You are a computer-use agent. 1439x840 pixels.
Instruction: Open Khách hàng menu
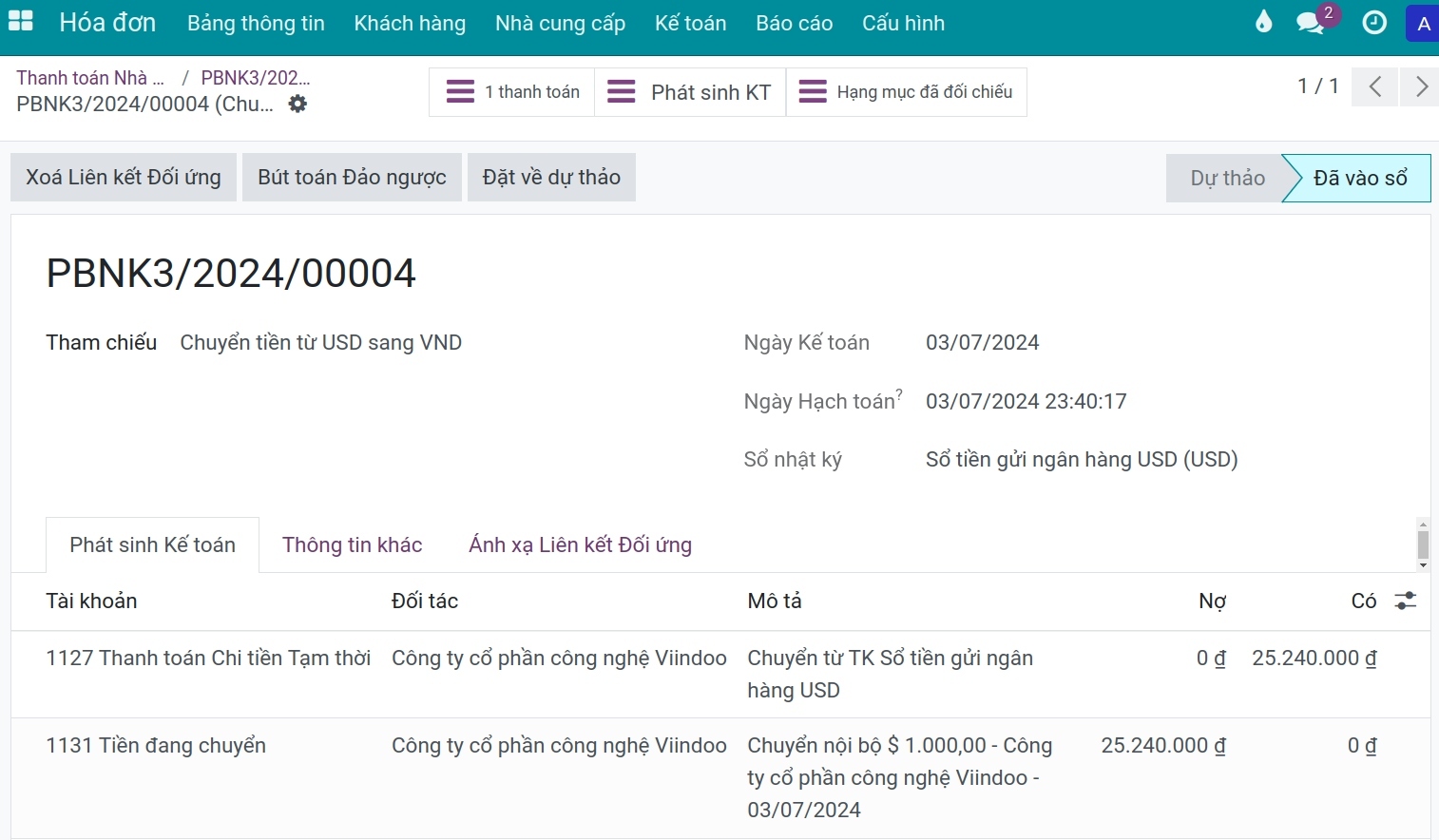[410, 24]
